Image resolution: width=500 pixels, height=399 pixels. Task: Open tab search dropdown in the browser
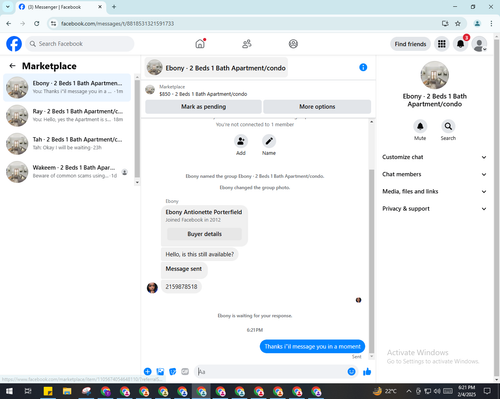point(8,7)
